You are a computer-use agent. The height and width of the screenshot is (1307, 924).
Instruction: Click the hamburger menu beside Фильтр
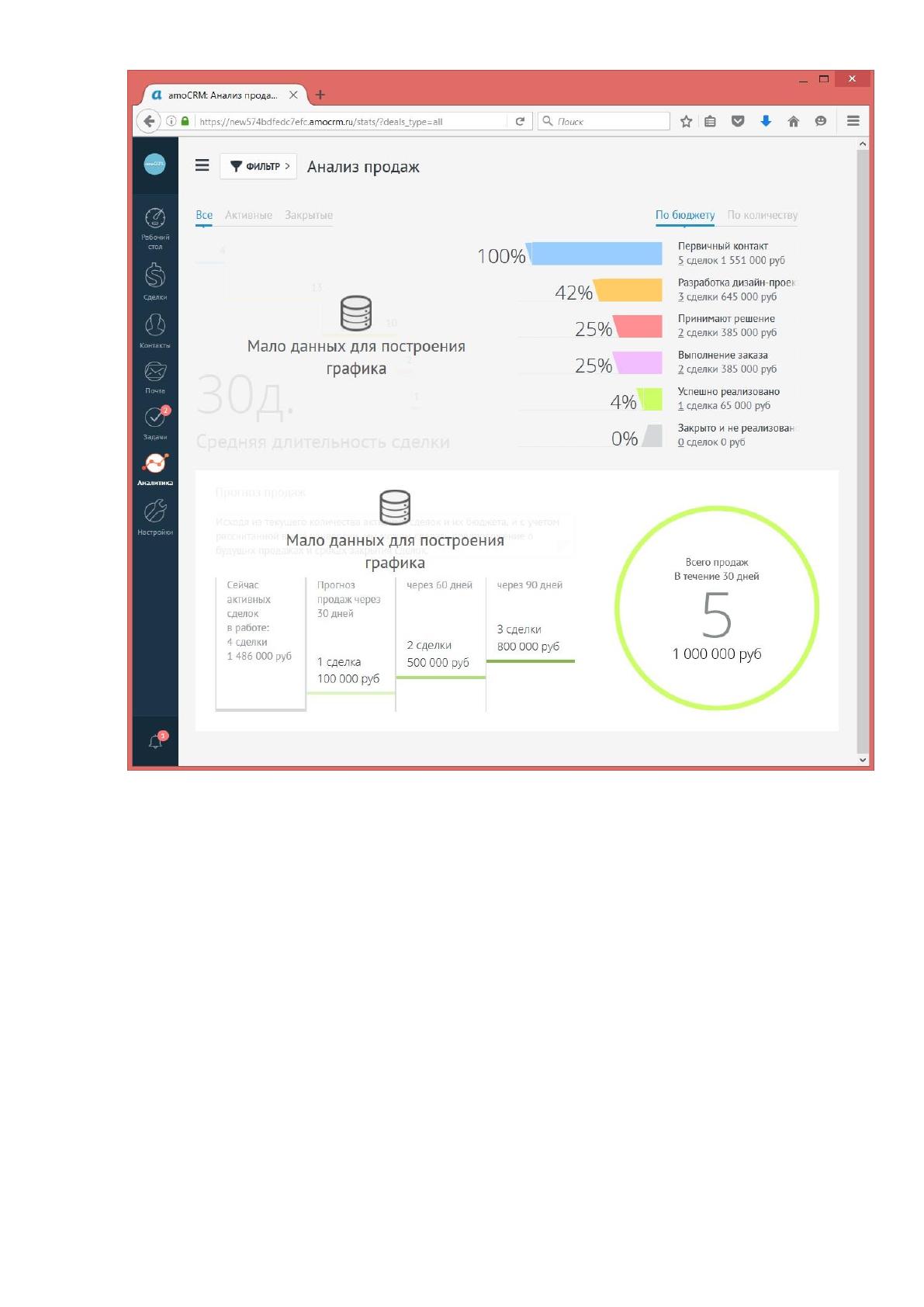(202, 165)
